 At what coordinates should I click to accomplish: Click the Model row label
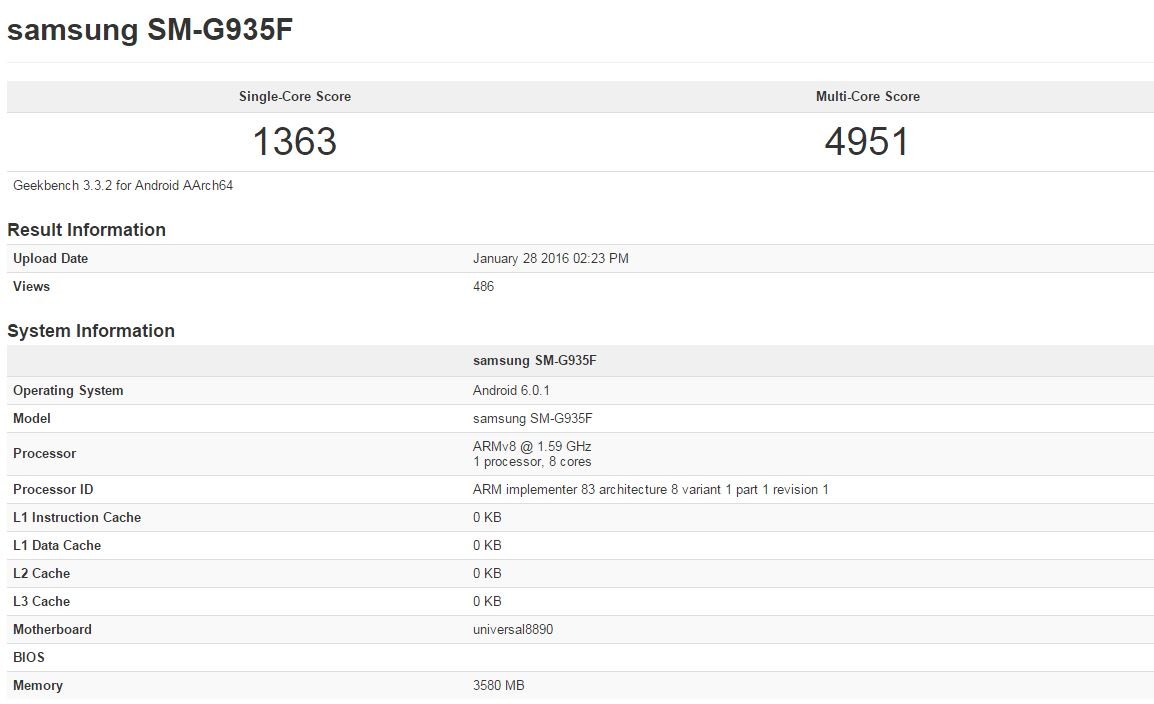click(x=32, y=419)
